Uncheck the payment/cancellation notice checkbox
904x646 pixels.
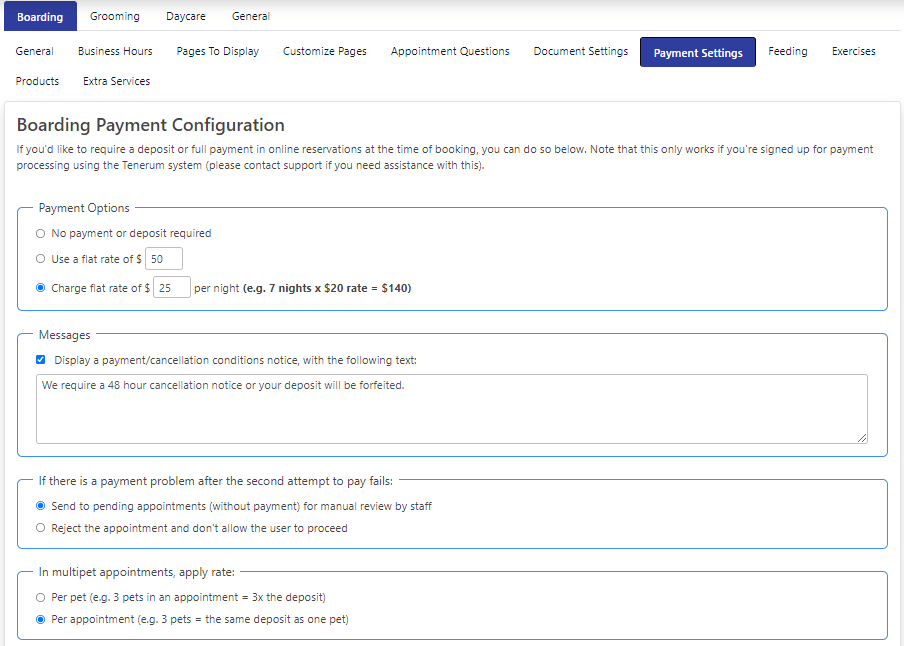tap(41, 360)
